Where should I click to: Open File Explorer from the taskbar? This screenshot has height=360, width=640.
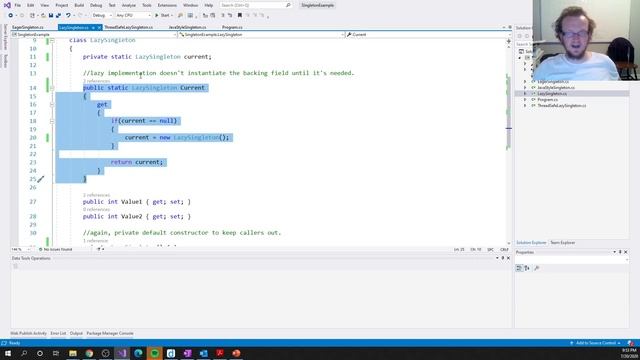(73, 353)
